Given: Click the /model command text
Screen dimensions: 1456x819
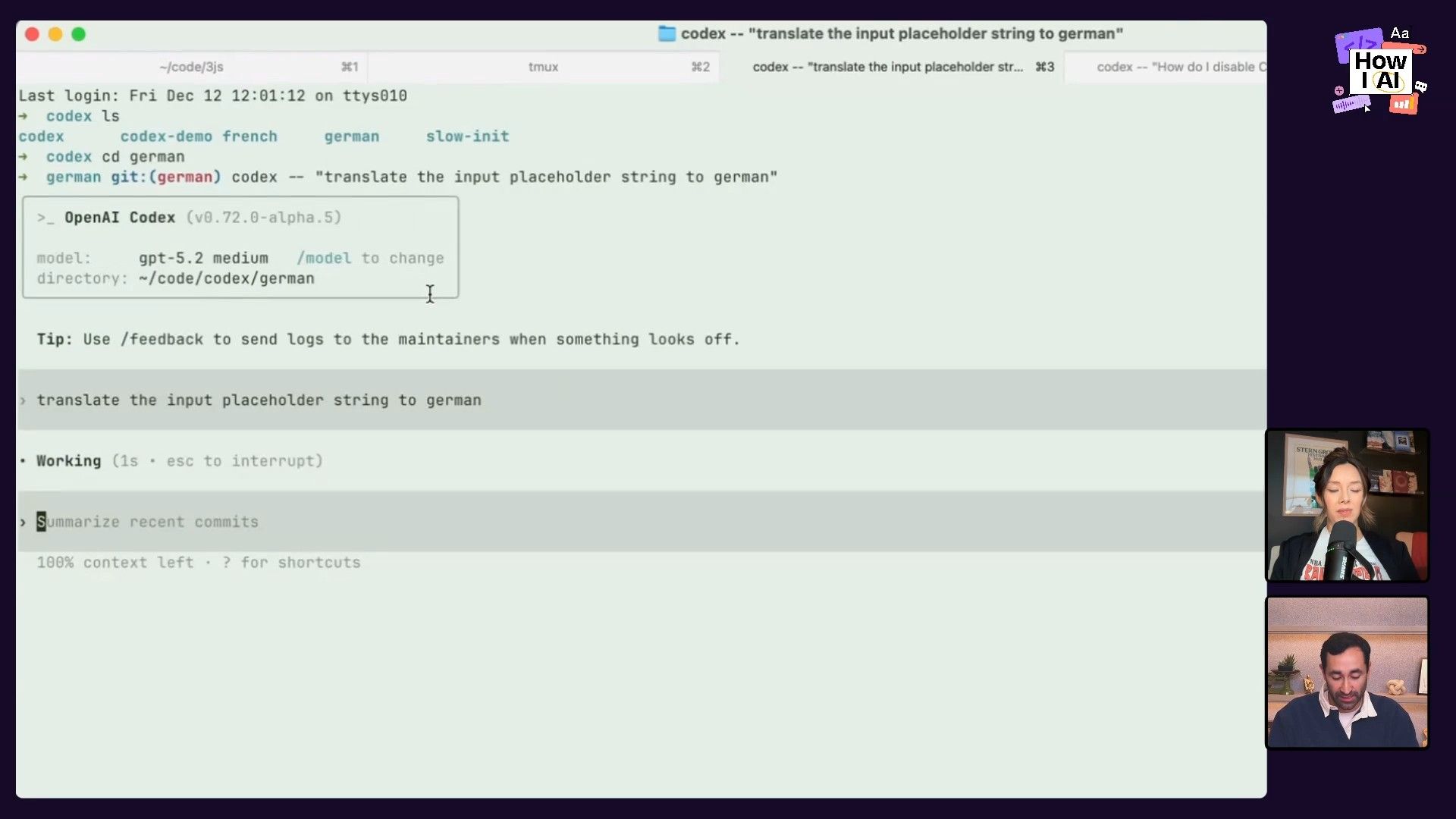Looking at the screenshot, I should [324, 258].
